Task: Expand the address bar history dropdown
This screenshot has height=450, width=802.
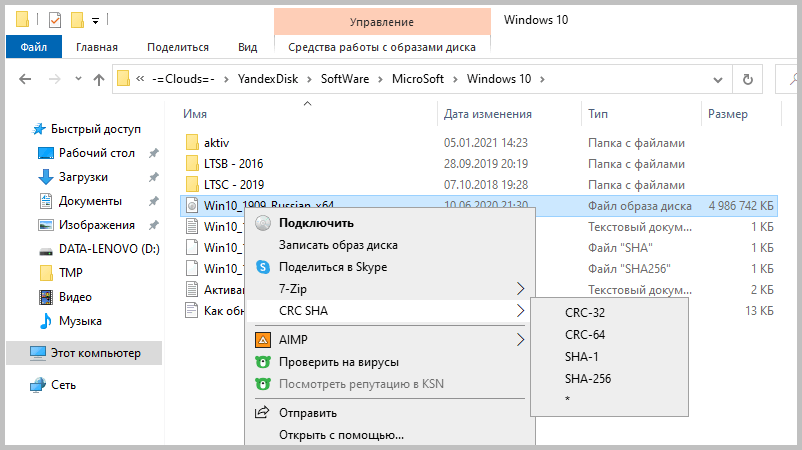Action: pyautogui.click(x=718, y=79)
